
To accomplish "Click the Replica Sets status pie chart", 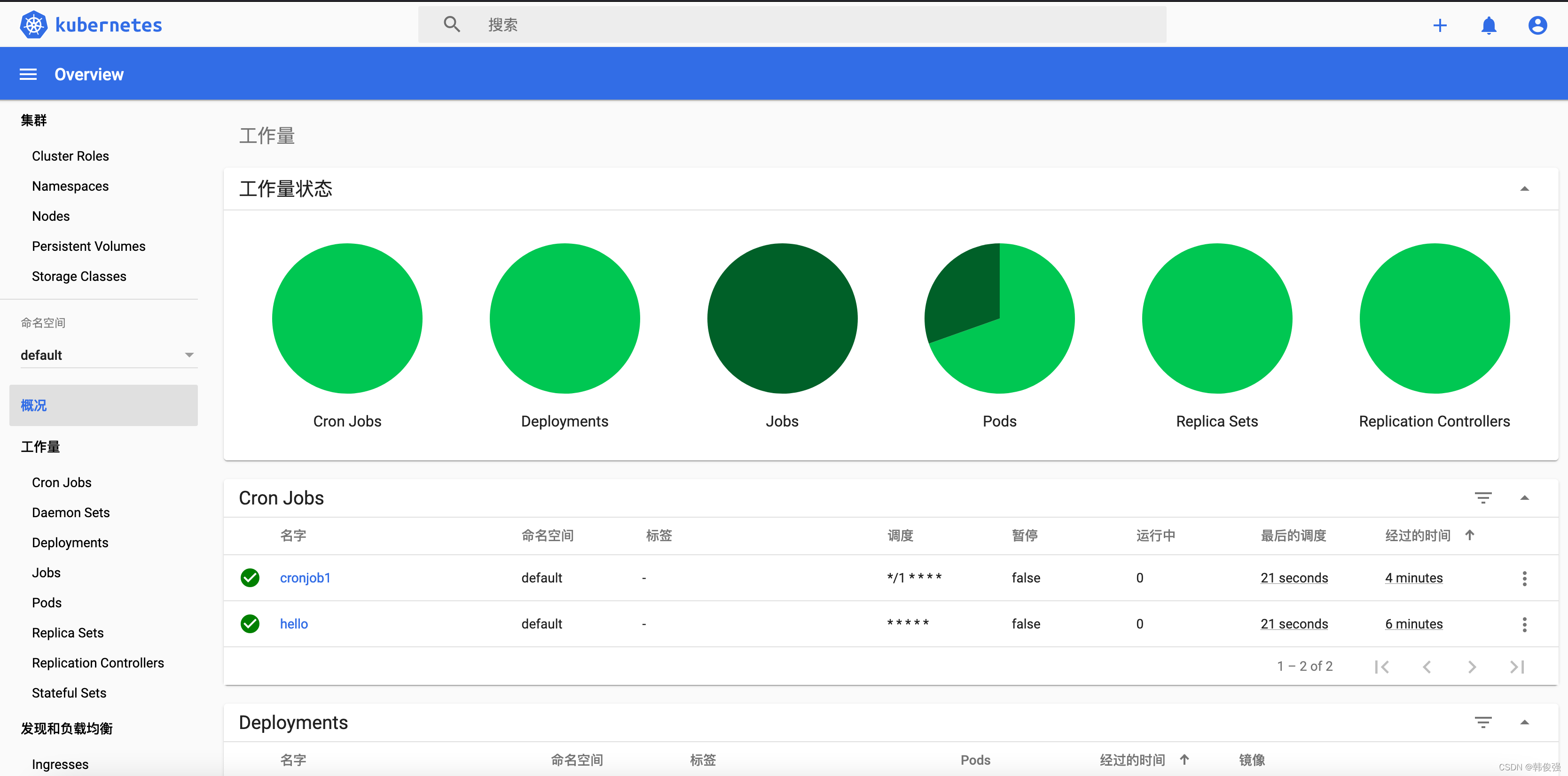I will (x=1217, y=318).
